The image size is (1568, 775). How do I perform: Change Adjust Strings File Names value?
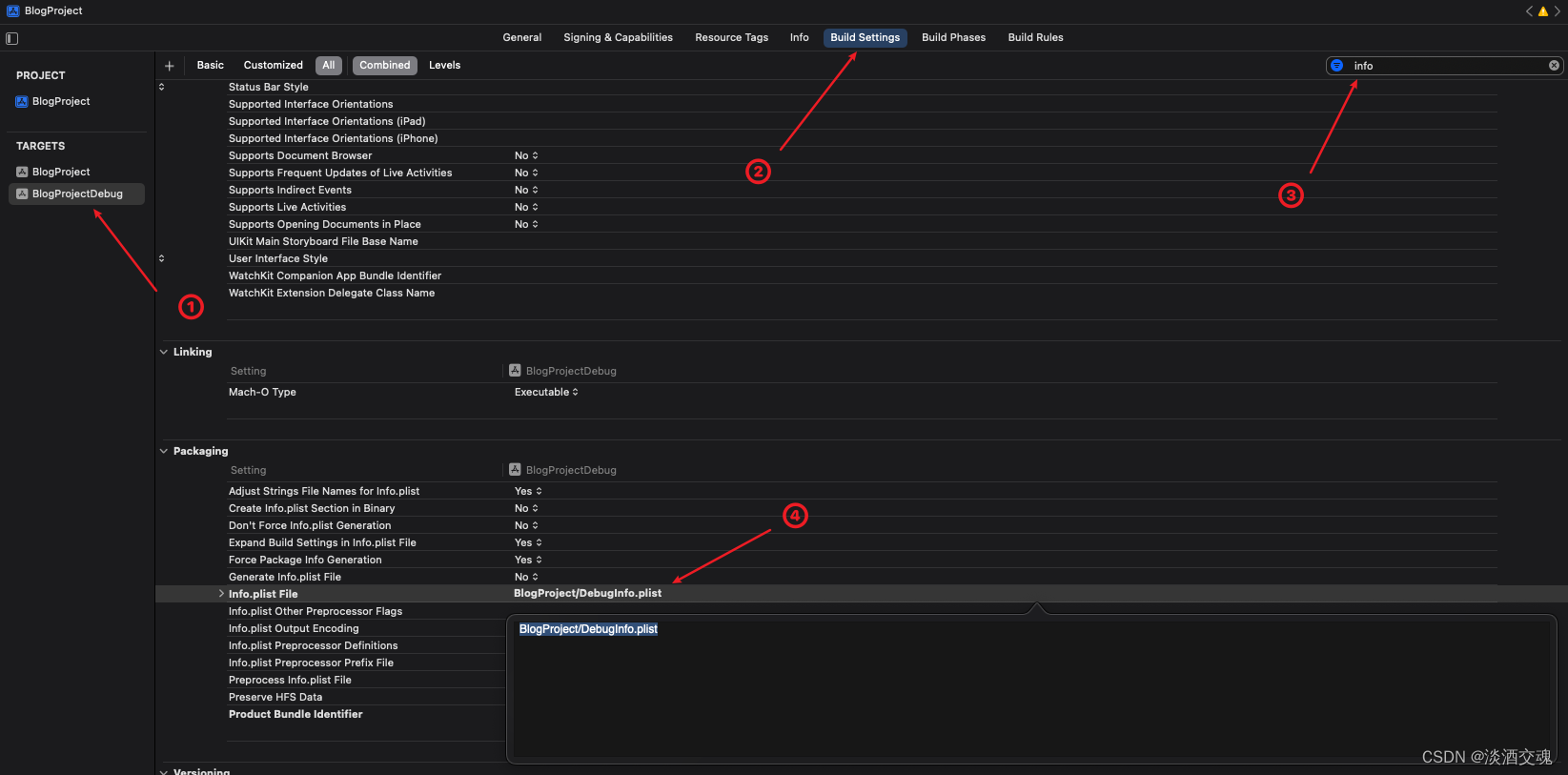[x=528, y=491]
